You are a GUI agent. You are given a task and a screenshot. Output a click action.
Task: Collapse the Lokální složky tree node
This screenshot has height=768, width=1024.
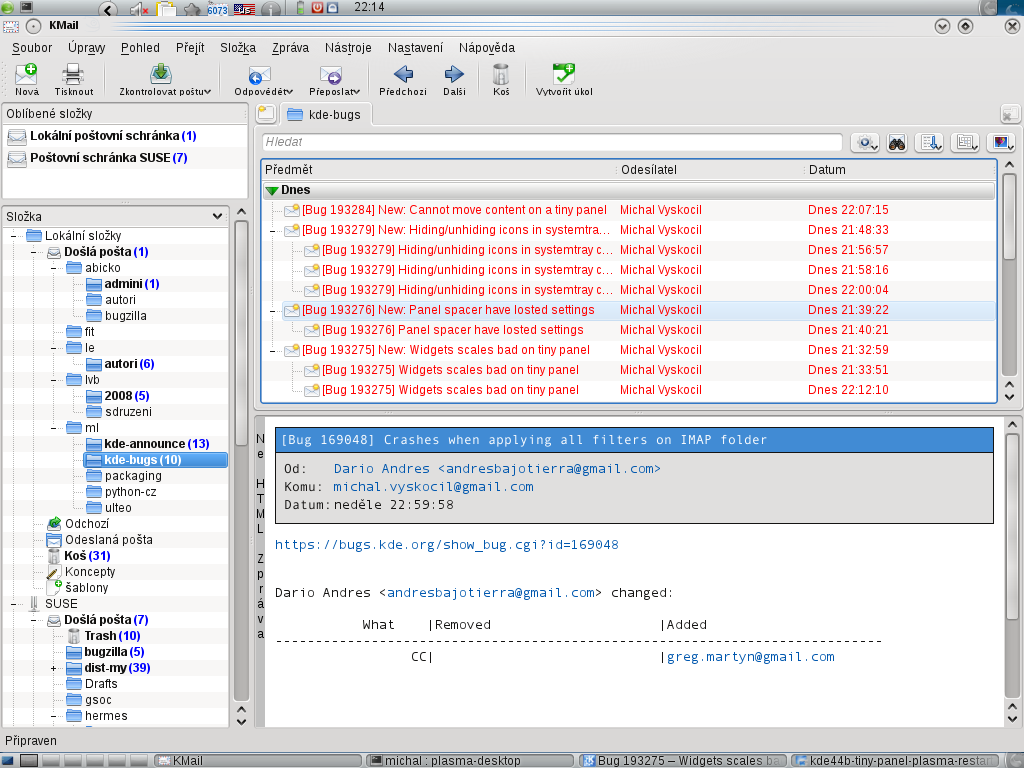(13, 236)
